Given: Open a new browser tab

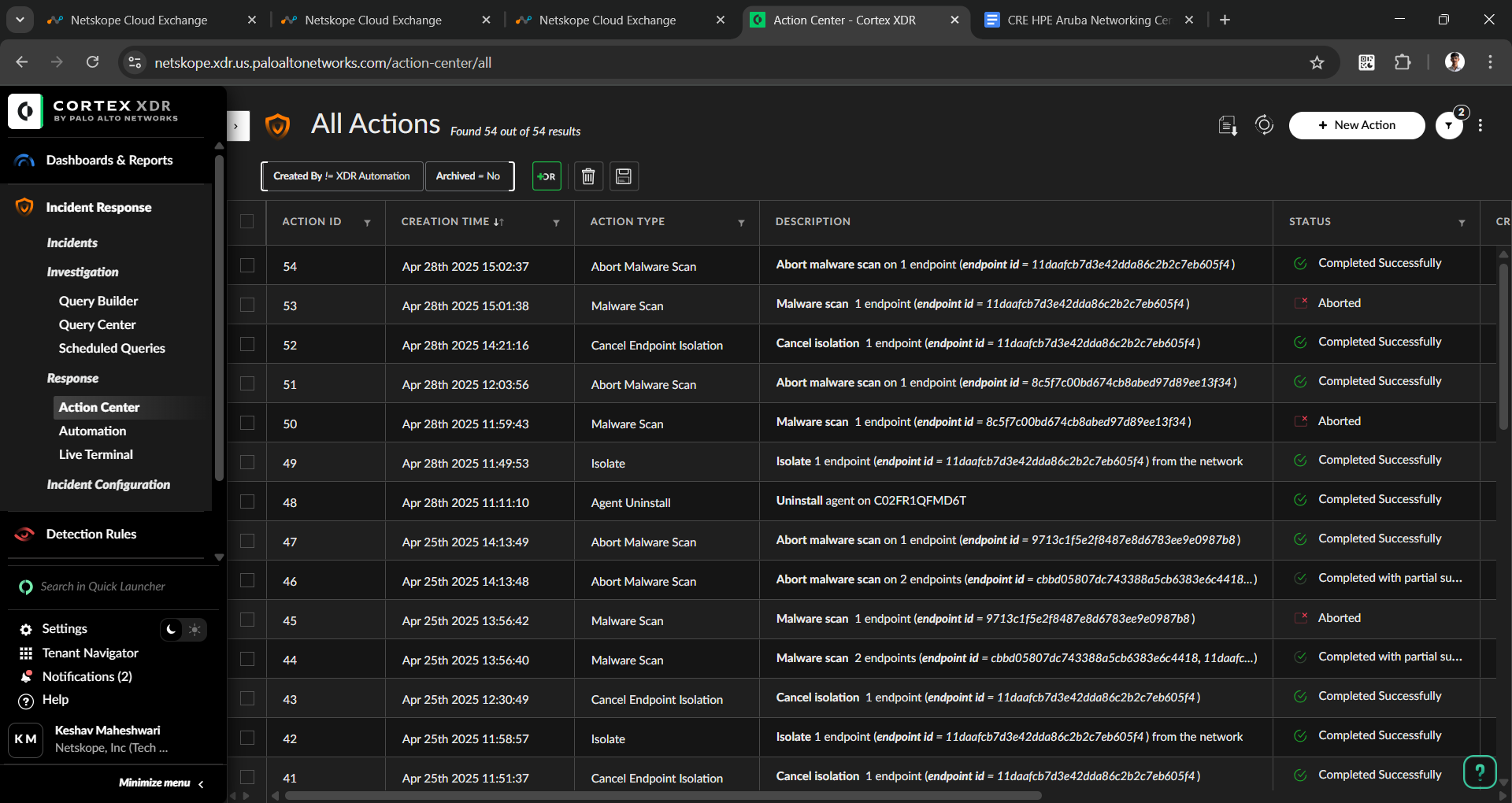Looking at the screenshot, I should click(x=1225, y=20).
